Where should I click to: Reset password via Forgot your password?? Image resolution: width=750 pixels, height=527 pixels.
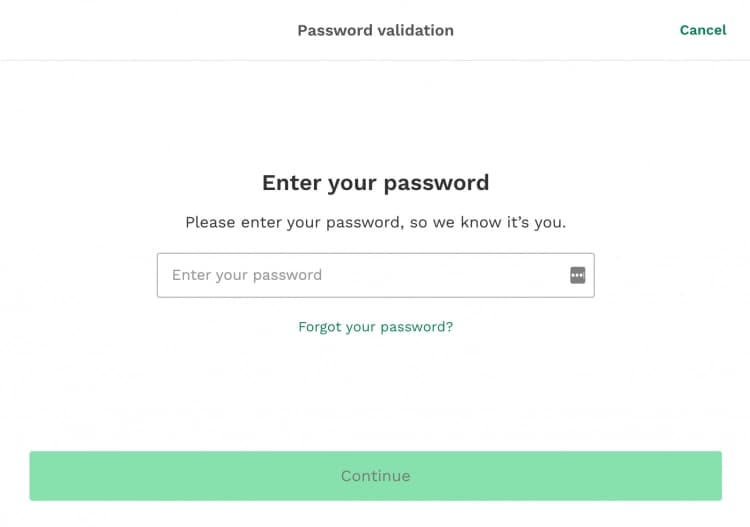375,327
